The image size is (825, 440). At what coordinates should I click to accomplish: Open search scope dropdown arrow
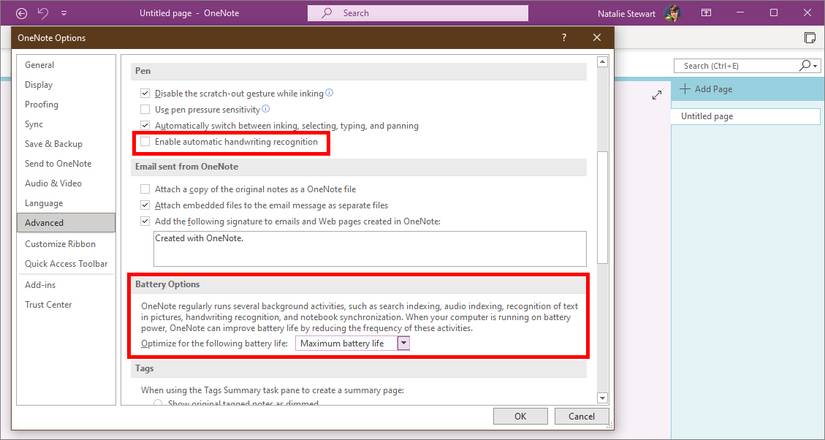[x=816, y=66]
